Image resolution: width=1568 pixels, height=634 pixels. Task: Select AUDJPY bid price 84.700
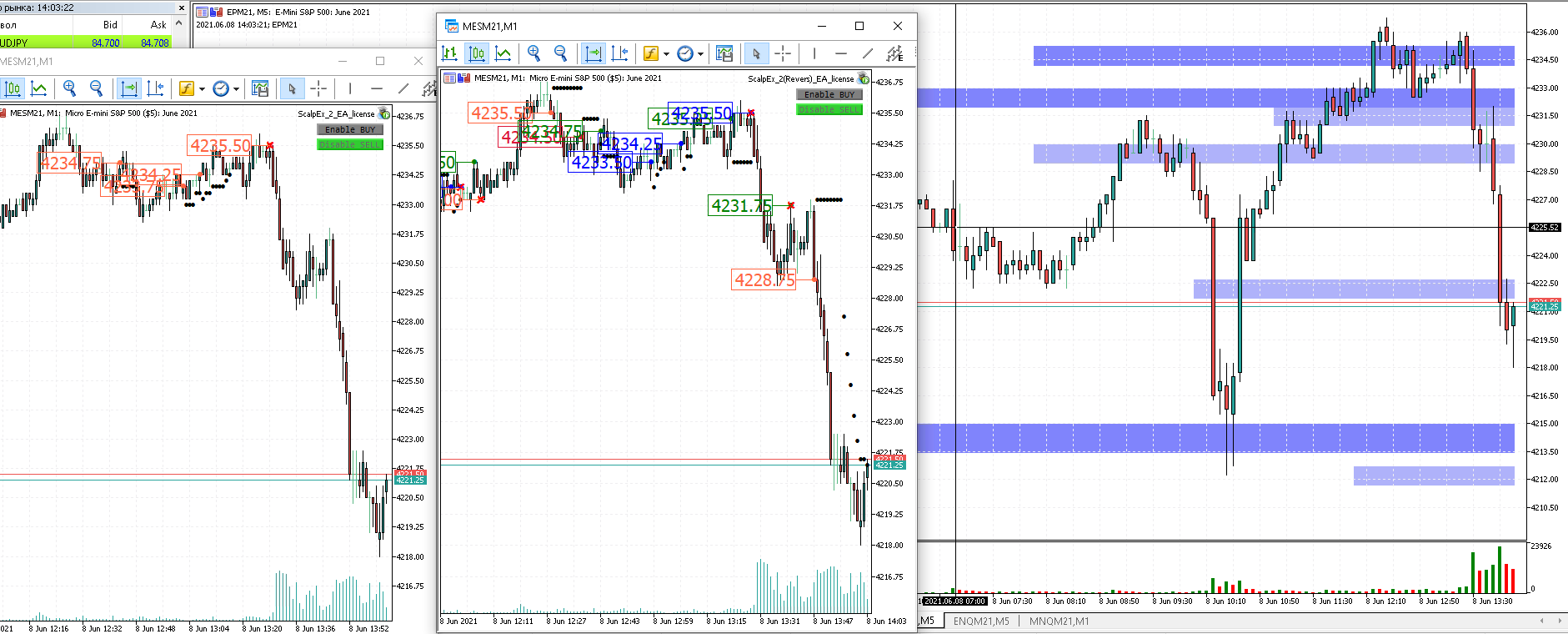pyautogui.click(x=106, y=43)
